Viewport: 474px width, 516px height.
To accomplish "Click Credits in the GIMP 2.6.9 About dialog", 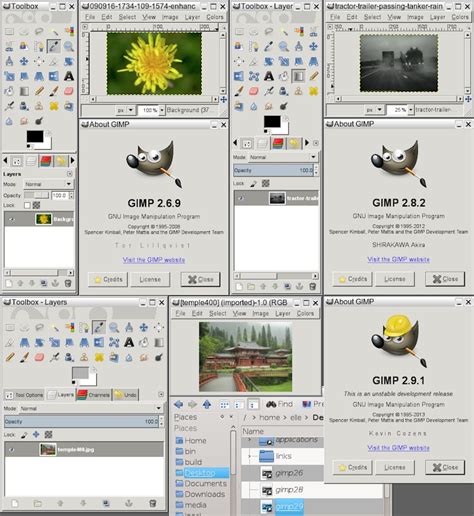I will point(108,279).
